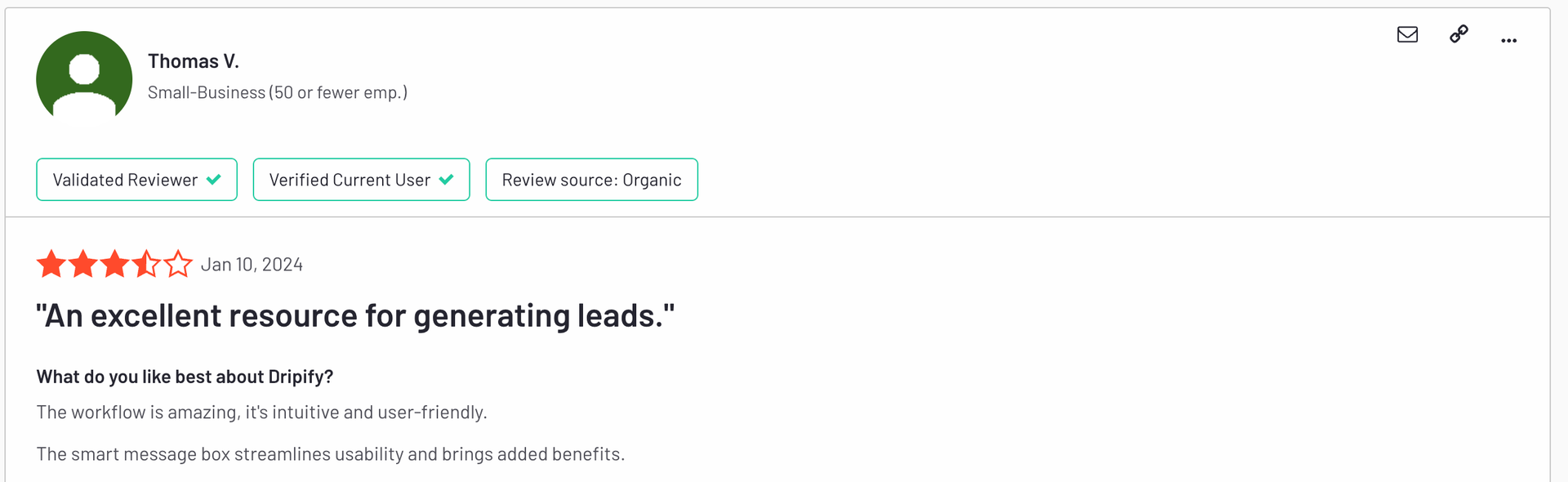Click the empty fifth rating star

(178, 264)
